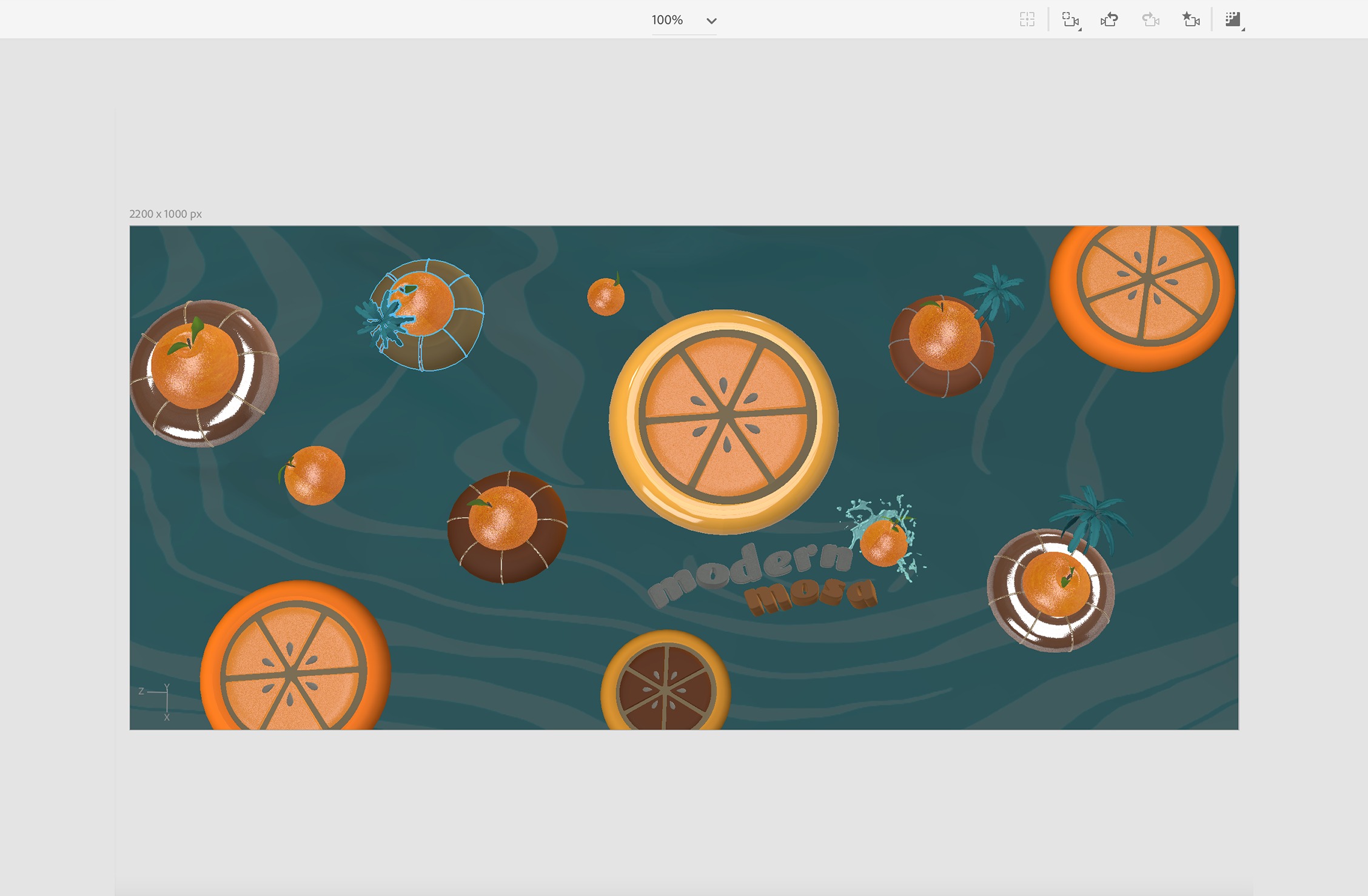Click the Select Content Area icon
Screen dimensions: 1368x896
(x=1027, y=19)
